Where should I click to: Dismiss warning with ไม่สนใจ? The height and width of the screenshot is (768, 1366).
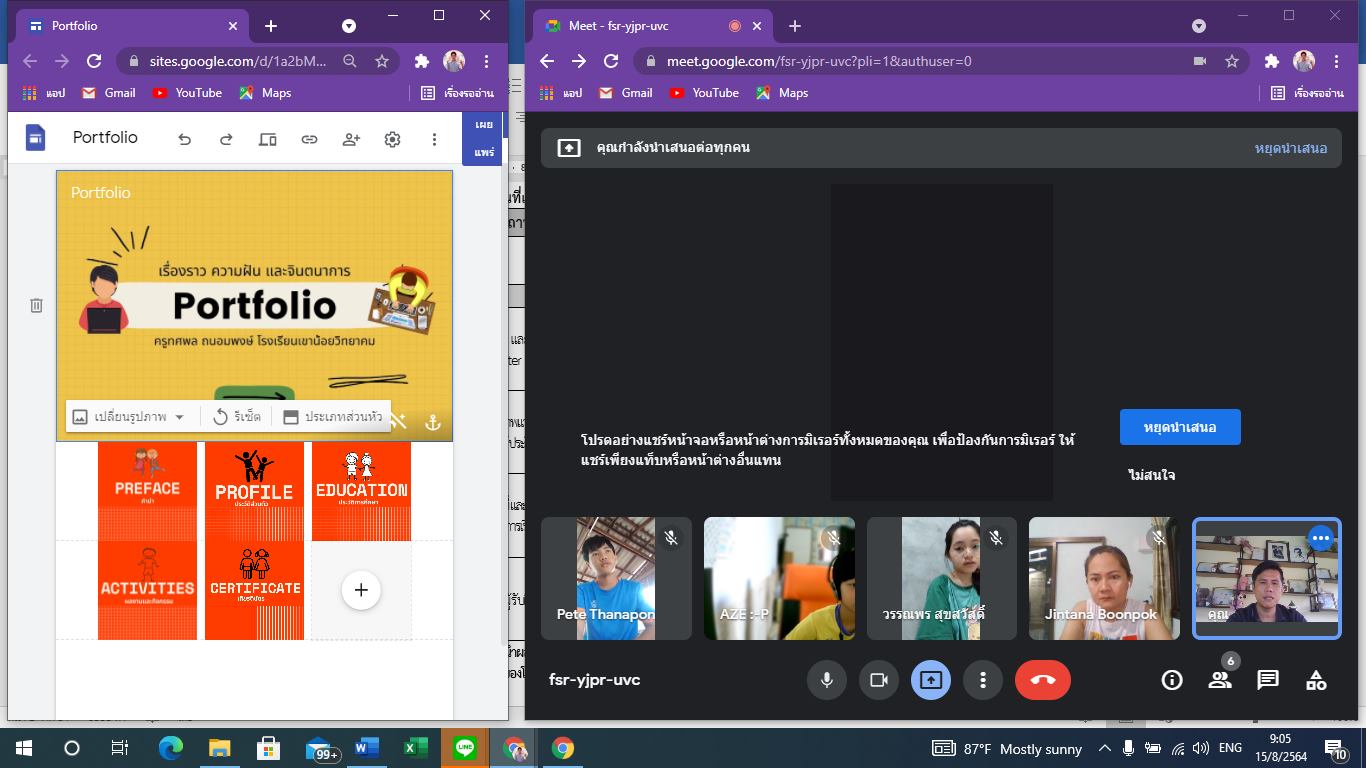click(1151, 475)
